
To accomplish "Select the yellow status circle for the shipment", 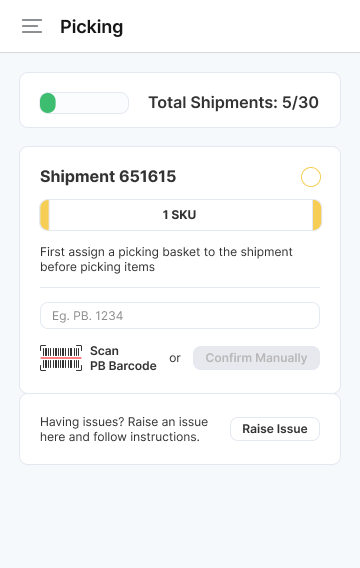I will pyautogui.click(x=311, y=177).
